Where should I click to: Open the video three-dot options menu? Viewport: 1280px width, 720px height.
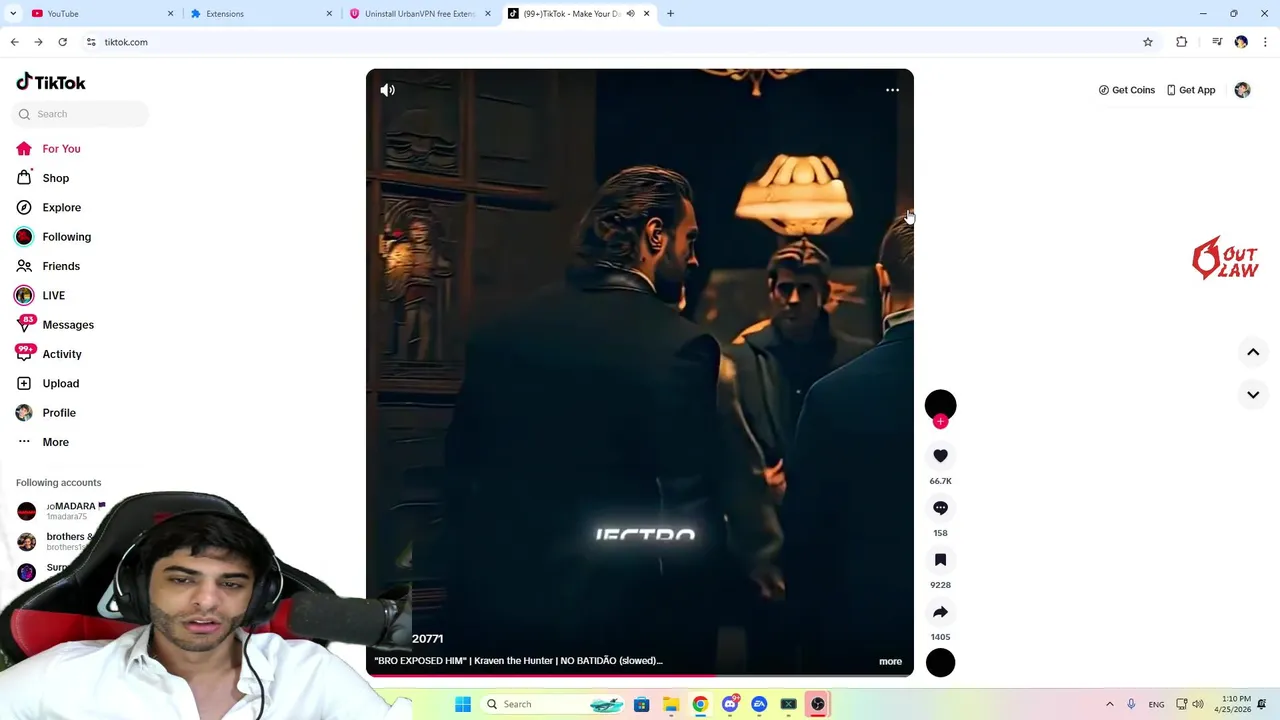[892, 90]
